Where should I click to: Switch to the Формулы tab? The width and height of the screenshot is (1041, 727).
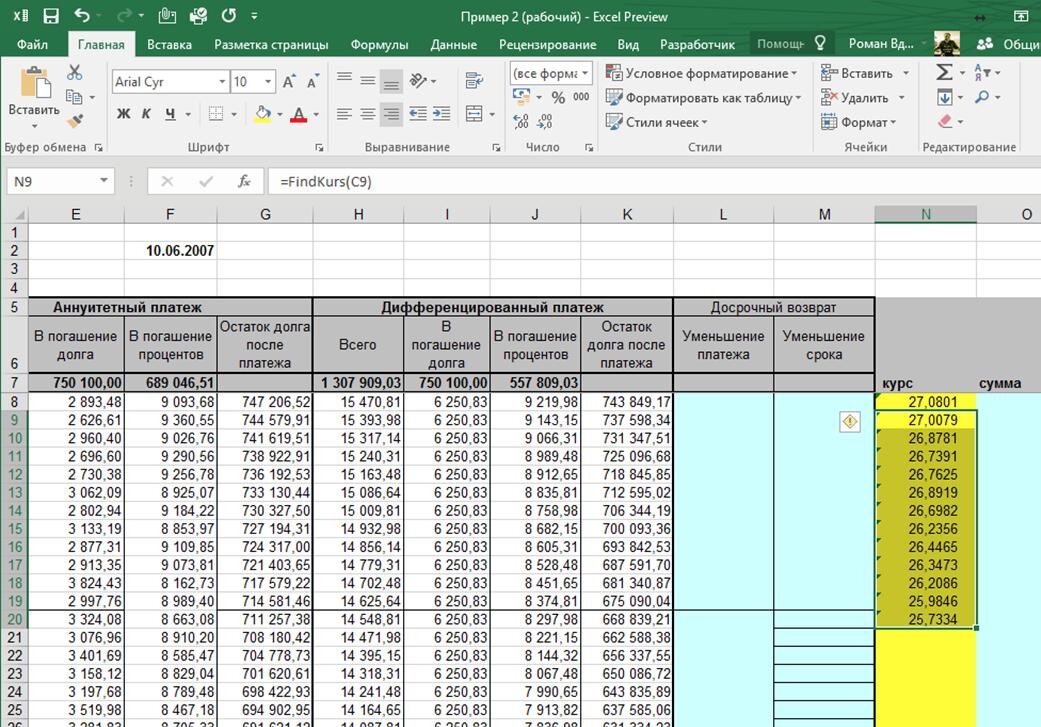click(x=379, y=44)
